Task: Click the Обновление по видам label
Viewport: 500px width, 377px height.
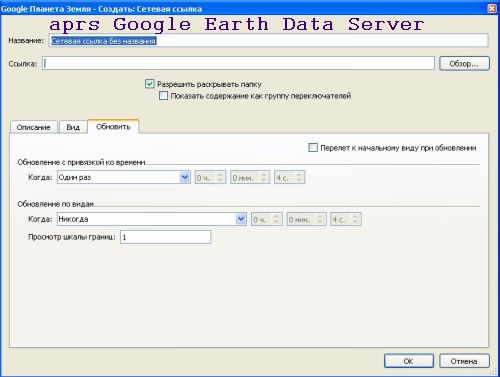Action: pos(56,204)
